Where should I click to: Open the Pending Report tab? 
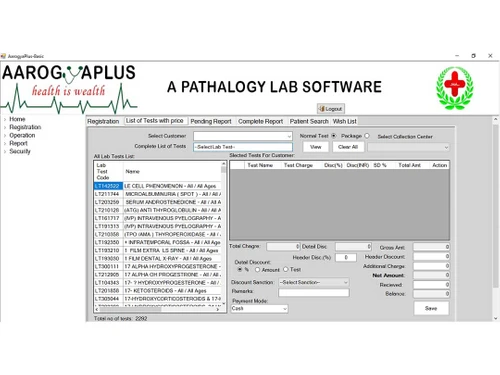point(211,121)
